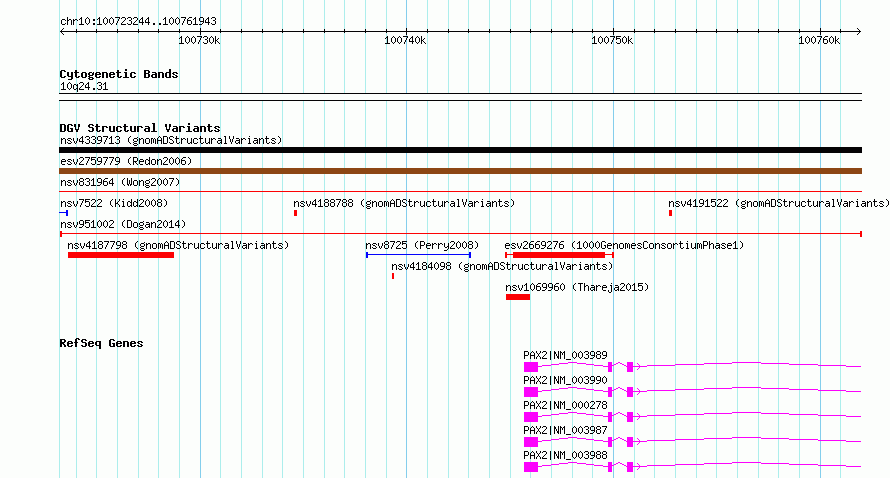890x478 pixels.
Task: Open variant label nsv831964 (Wong2007)
Action: 120,182
